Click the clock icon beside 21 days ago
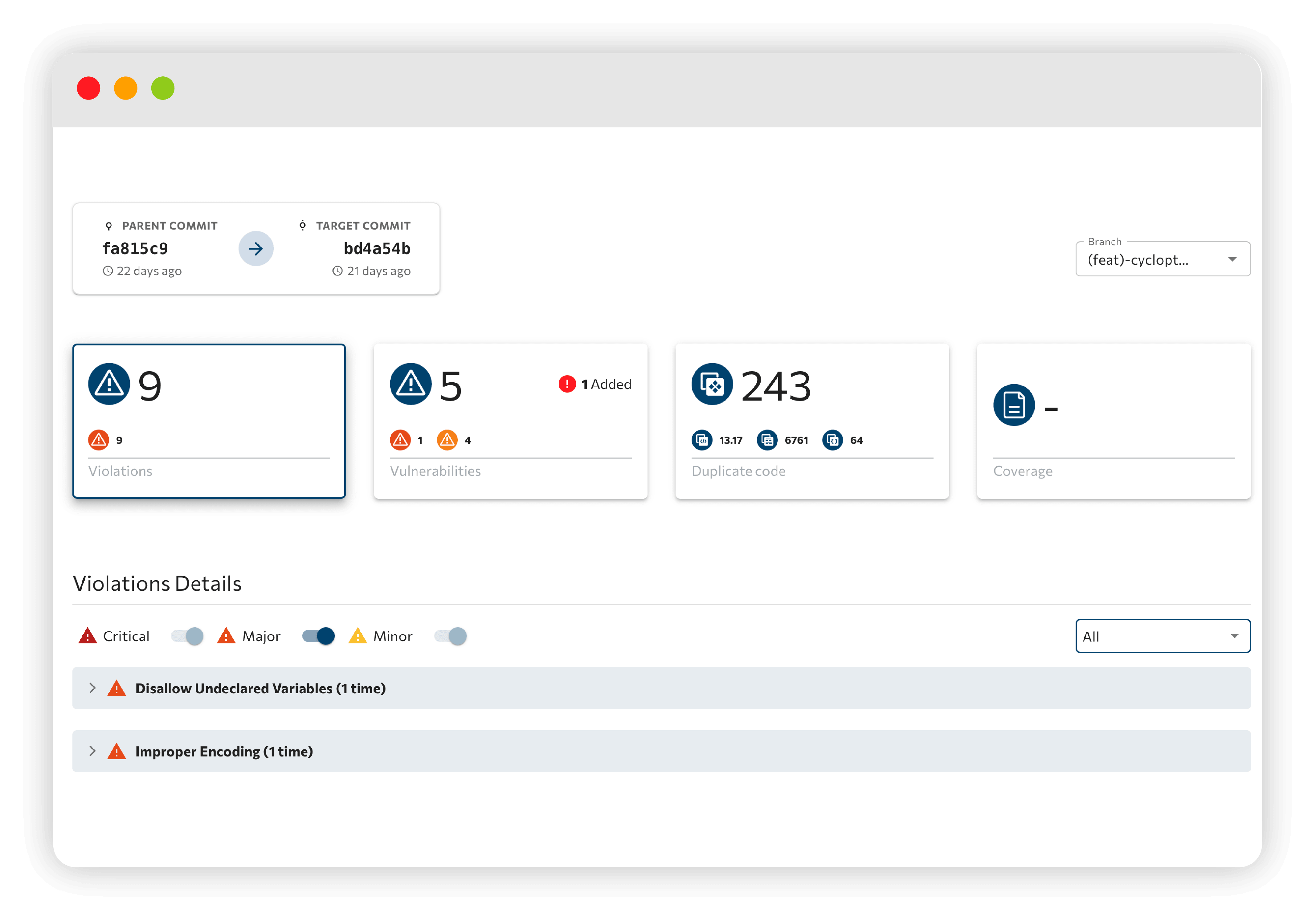 point(337,271)
